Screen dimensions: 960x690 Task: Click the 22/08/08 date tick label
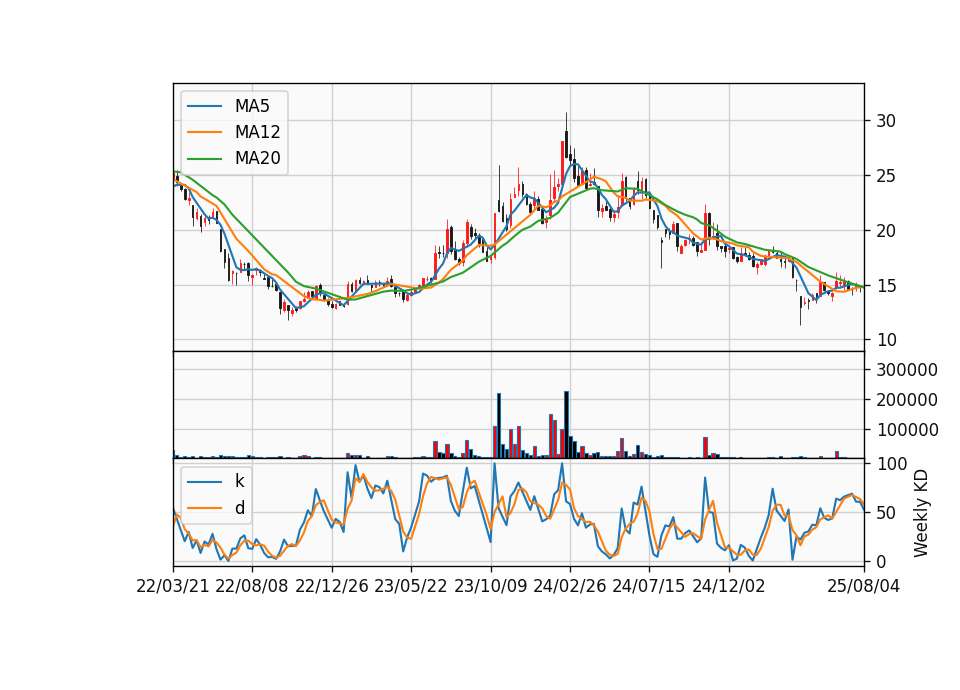(252, 587)
